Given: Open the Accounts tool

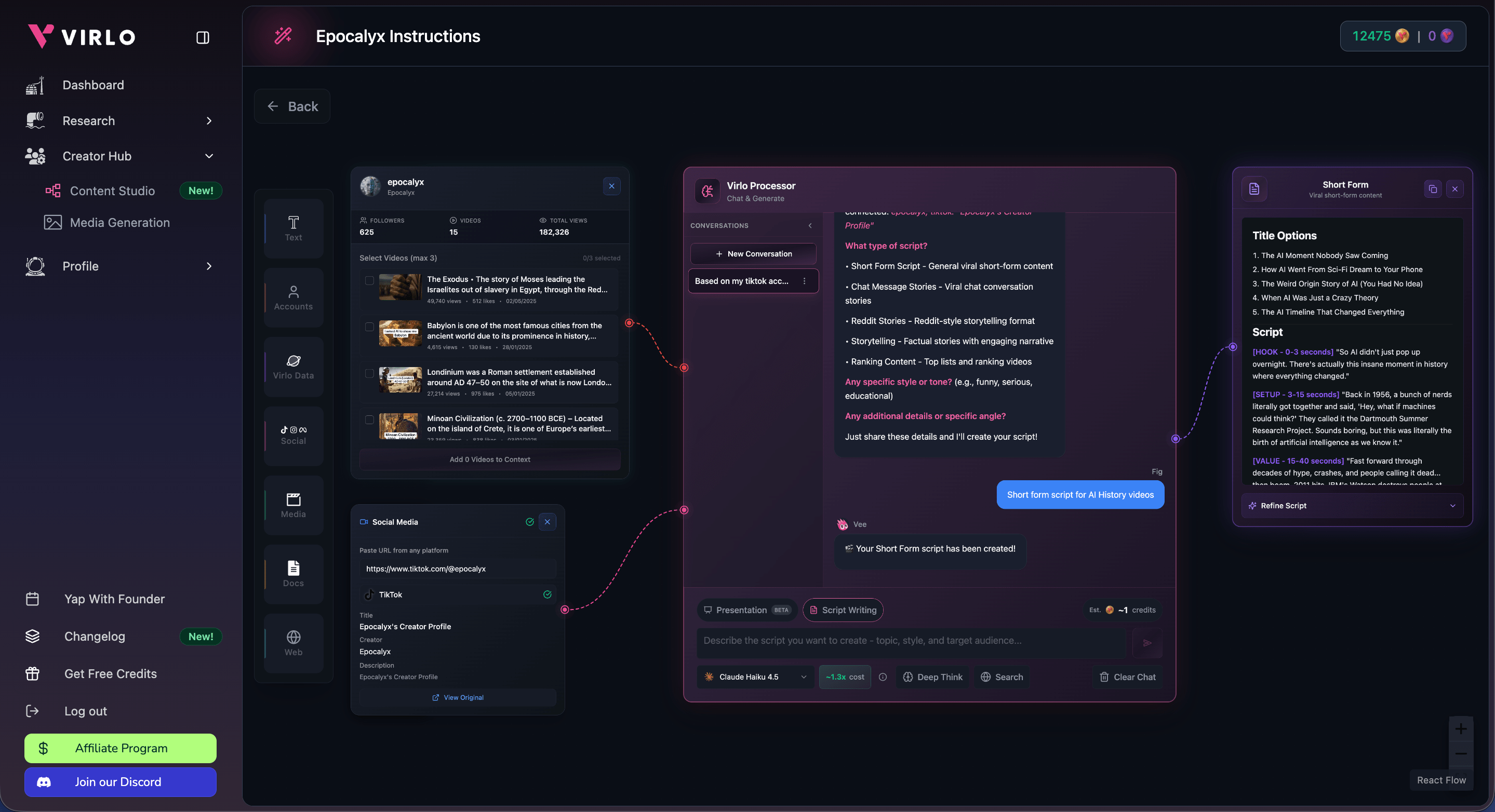Looking at the screenshot, I should coord(293,297).
